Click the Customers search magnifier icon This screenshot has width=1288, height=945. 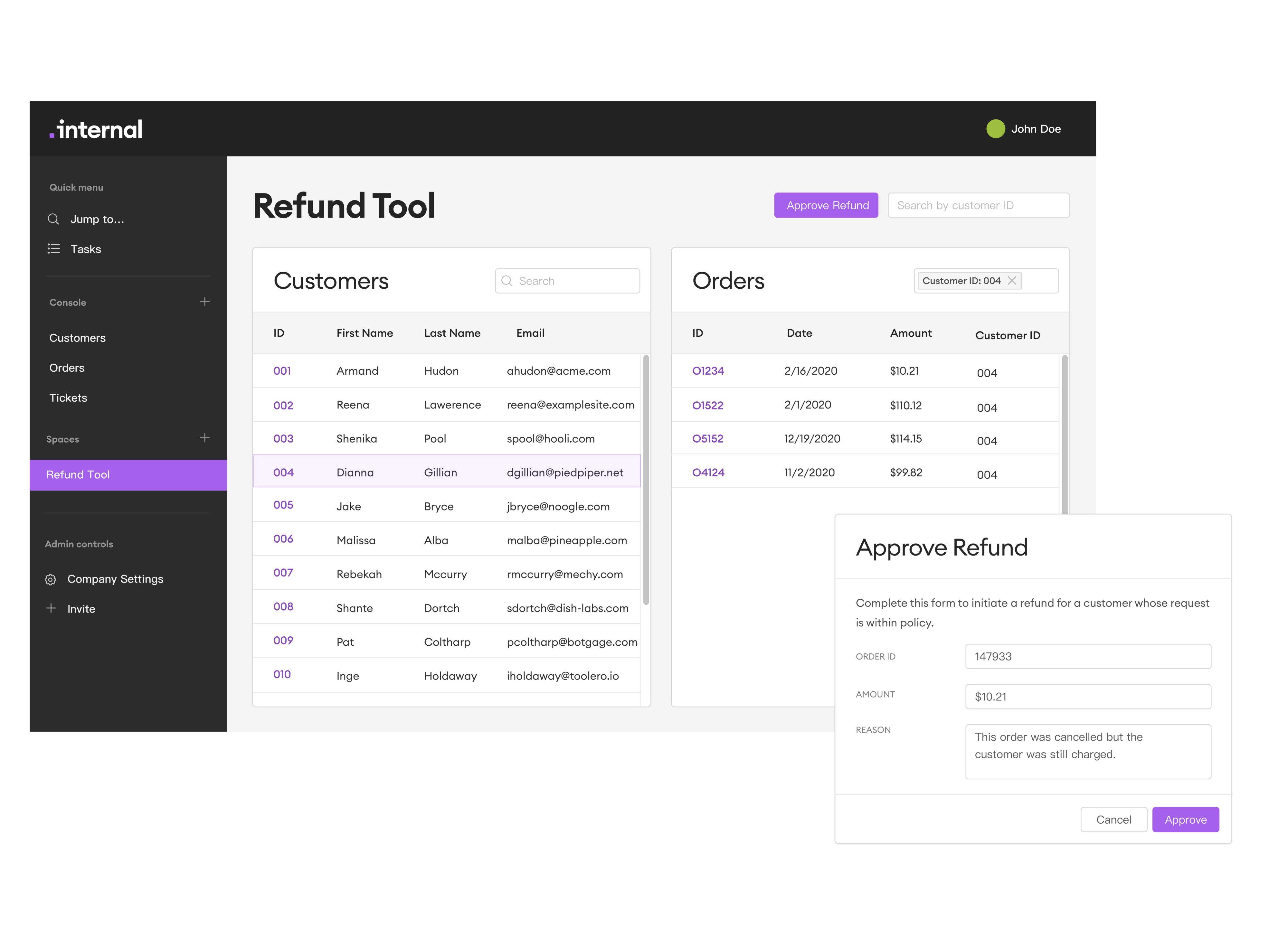pos(507,281)
